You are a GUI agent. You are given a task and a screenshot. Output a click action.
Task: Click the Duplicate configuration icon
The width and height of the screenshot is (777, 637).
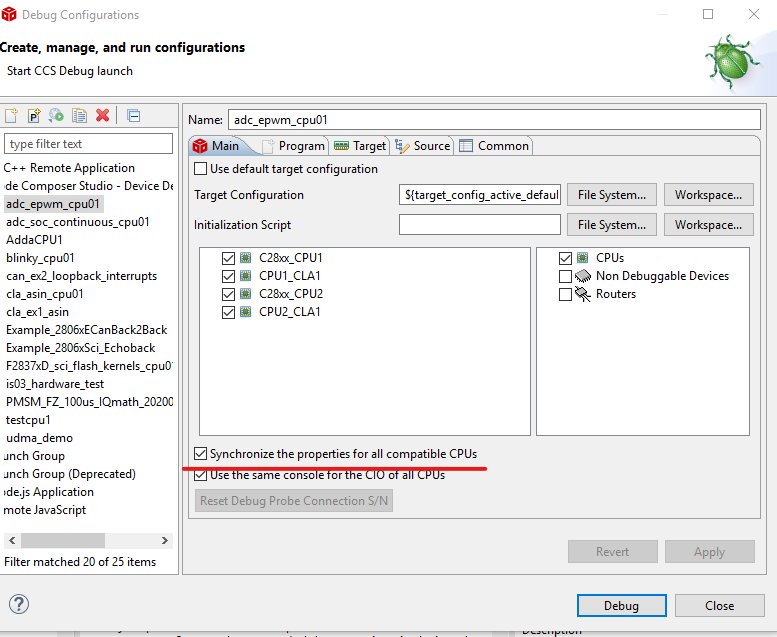point(79,116)
